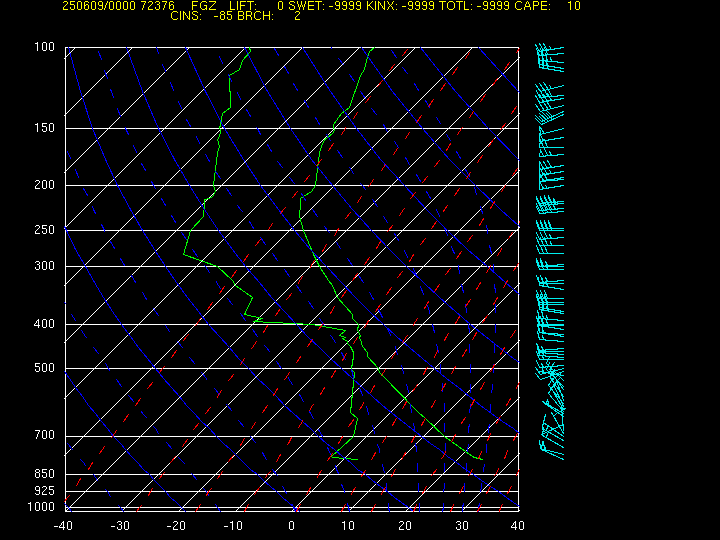
Task: Click the CINS value -85
Action: (x=224, y=16)
